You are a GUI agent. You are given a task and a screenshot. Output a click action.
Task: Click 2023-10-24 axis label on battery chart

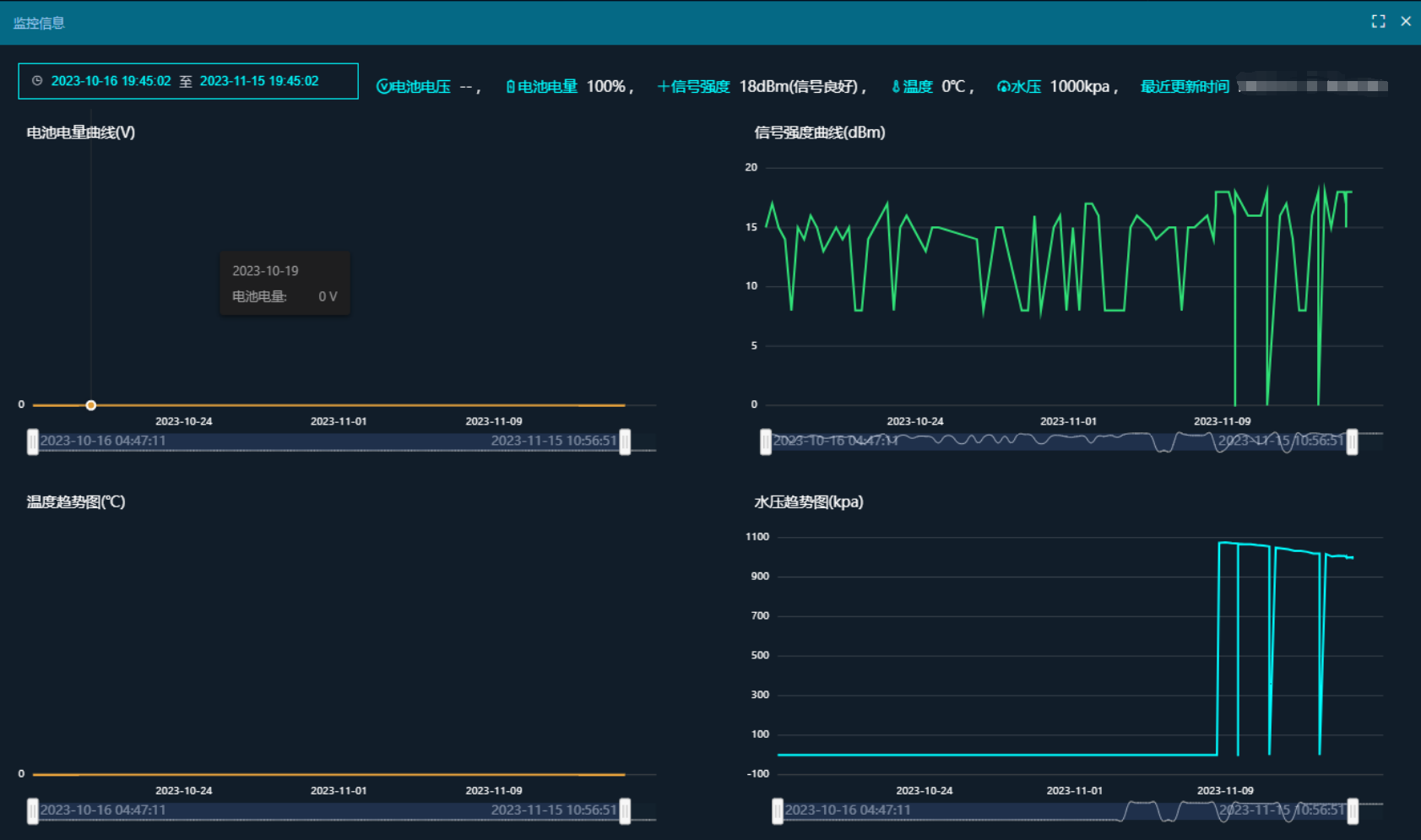point(184,420)
